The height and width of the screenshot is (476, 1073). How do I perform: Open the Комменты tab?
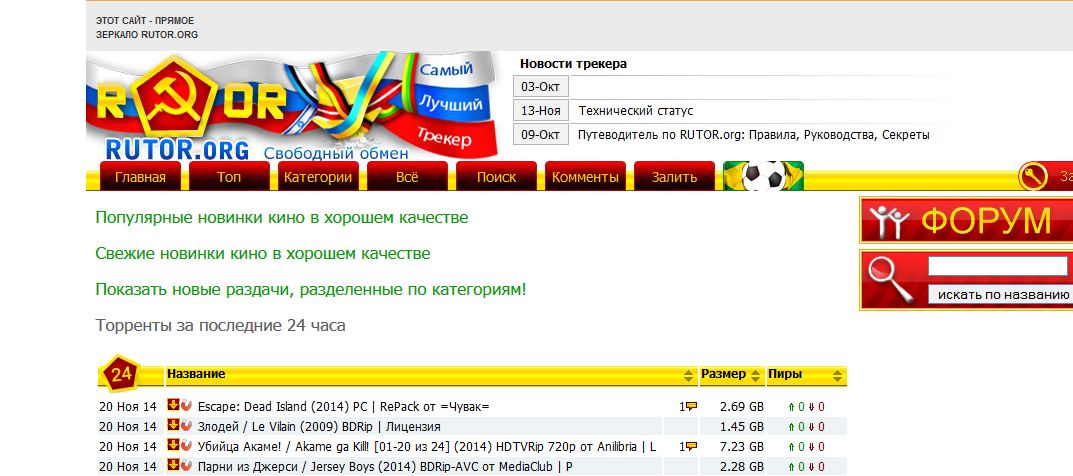(x=585, y=176)
